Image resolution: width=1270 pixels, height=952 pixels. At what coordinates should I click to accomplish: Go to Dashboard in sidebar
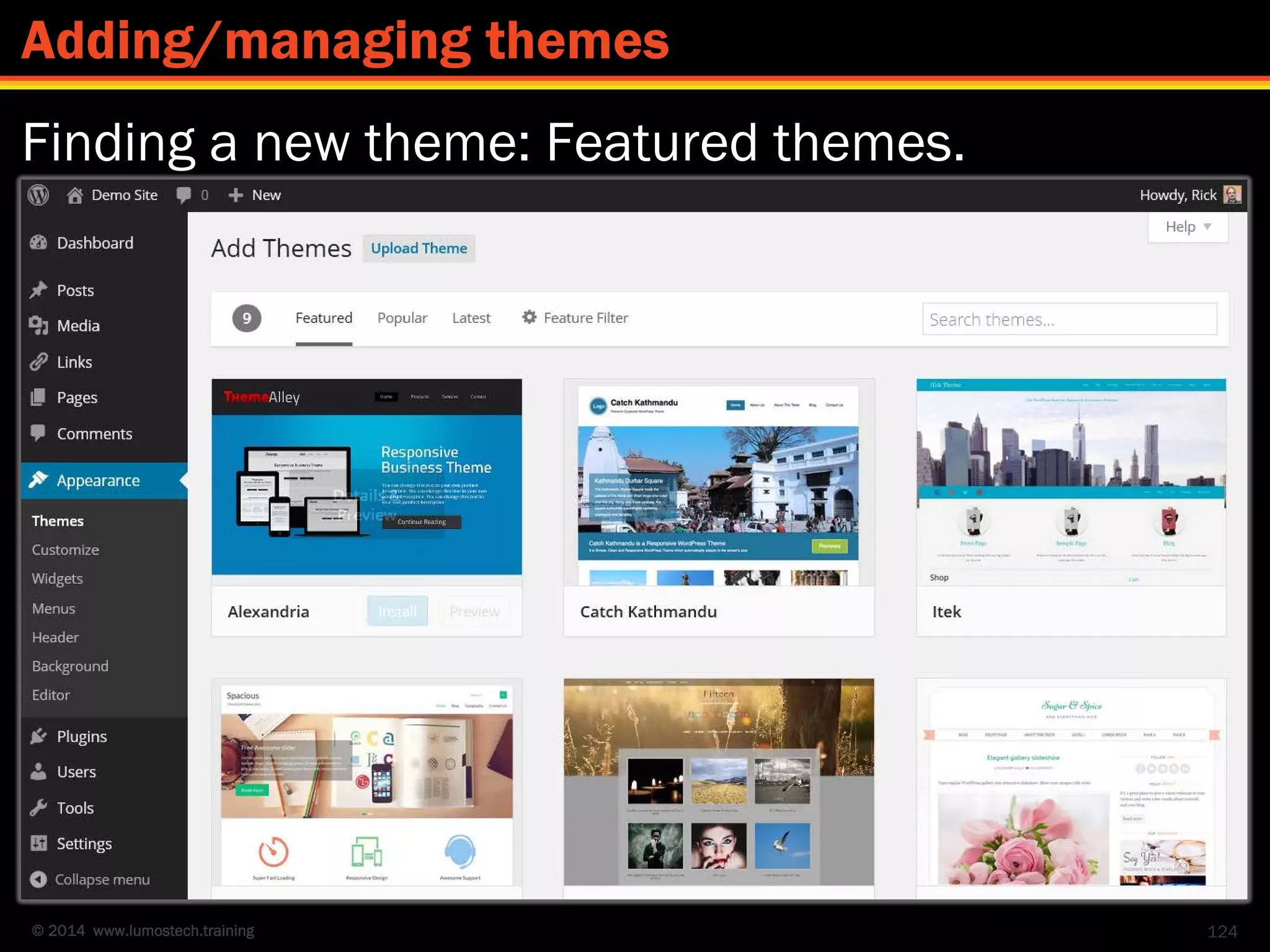point(95,242)
